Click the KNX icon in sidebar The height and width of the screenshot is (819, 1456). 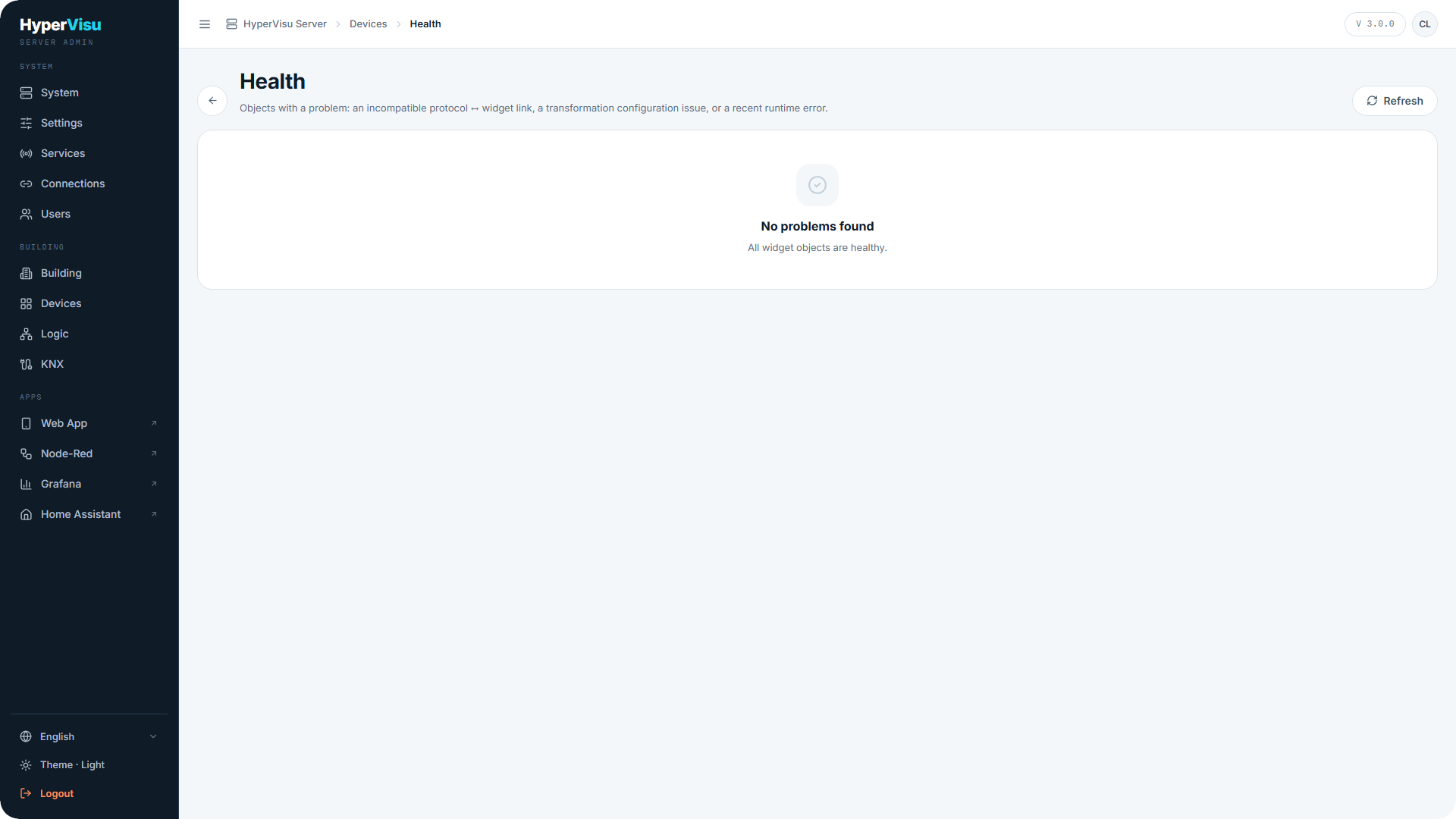pyautogui.click(x=26, y=364)
